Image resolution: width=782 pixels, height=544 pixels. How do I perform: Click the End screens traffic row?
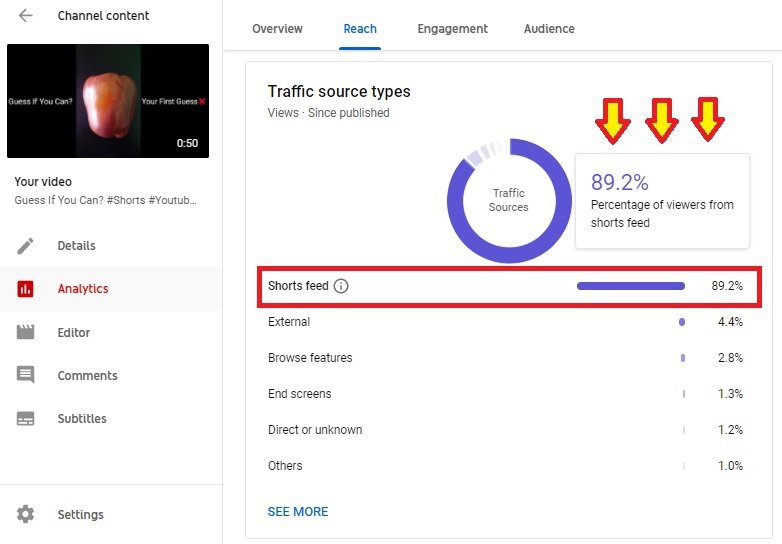point(505,394)
